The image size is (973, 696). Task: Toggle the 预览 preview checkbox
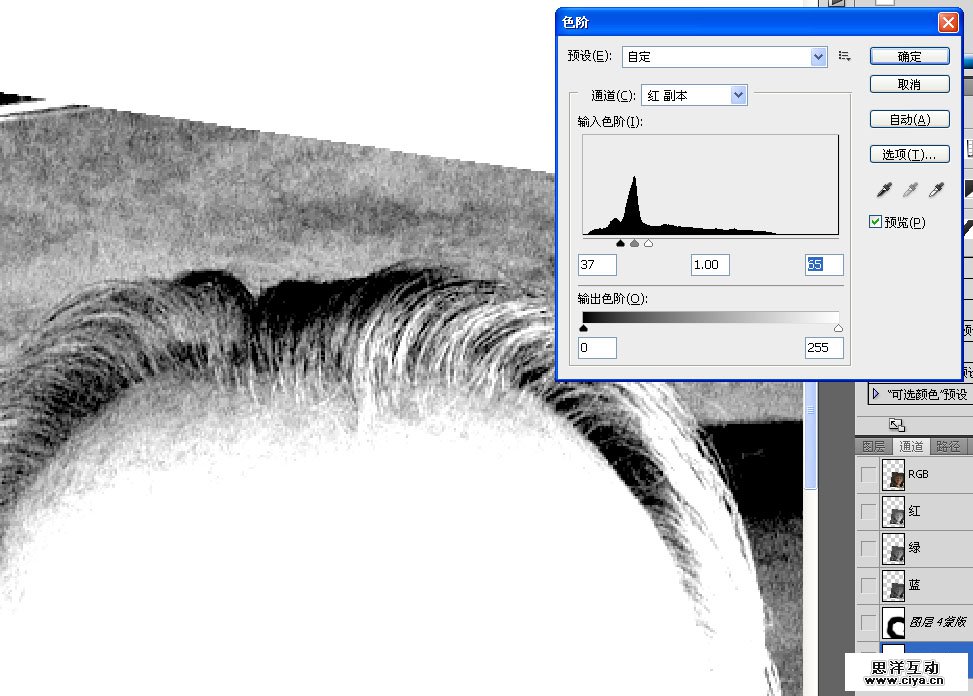pyautogui.click(x=876, y=222)
